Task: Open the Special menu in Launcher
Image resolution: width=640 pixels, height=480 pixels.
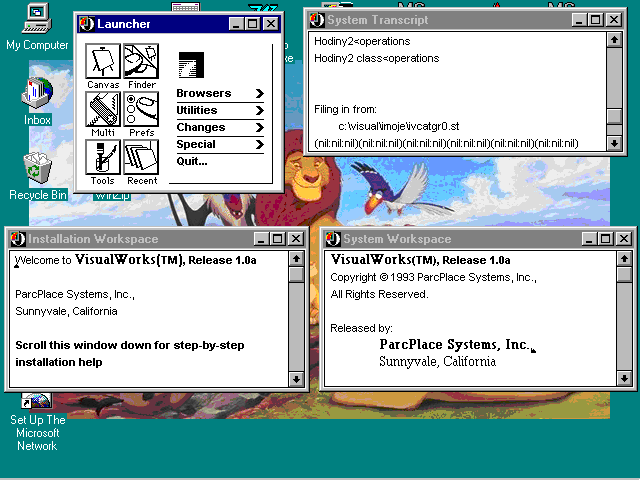Action: pos(220,144)
